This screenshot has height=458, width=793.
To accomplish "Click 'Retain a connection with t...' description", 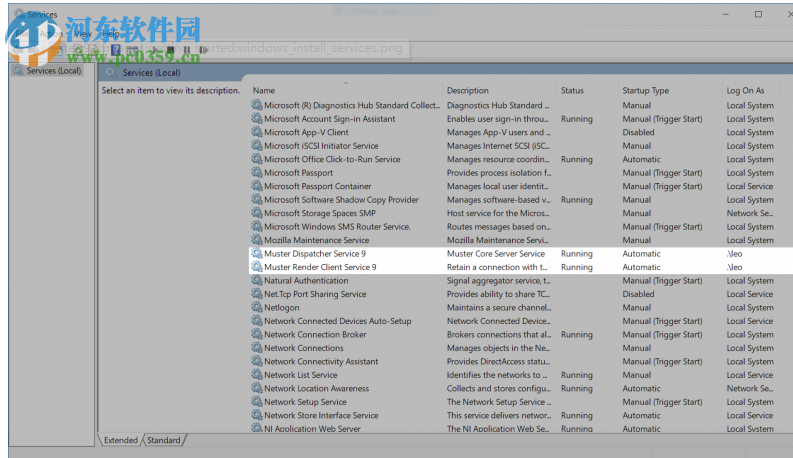I will click(497, 267).
